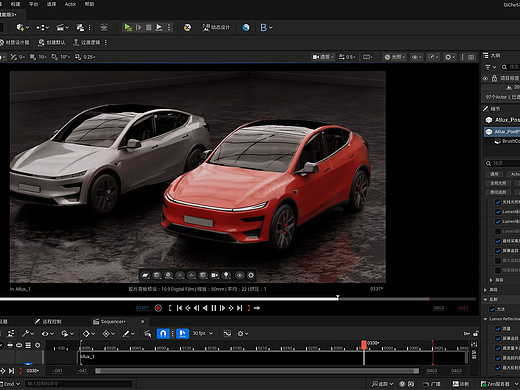Image resolution: width=520 pixels, height=390 pixels.
Task: Open viewport settings gear dropdown
Action: coord(450,57)
